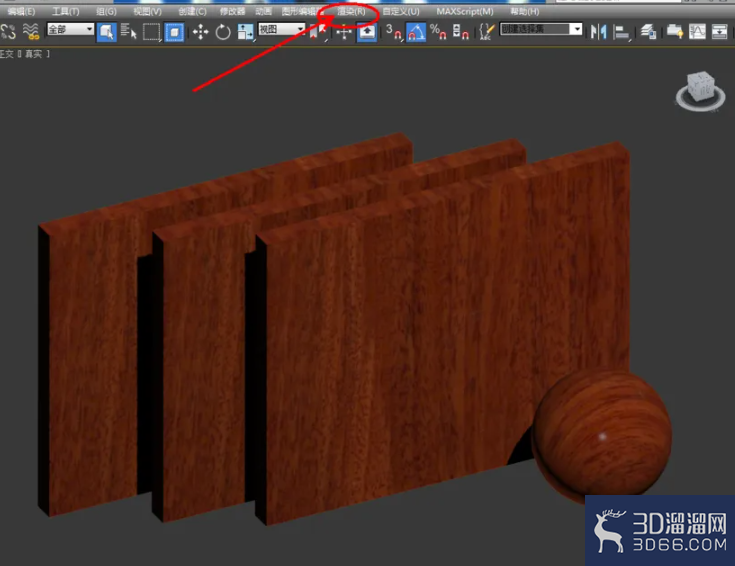735x566 pixels.
Task: Click the Unlink Selection chain icon
Action: tap(8, 32)
